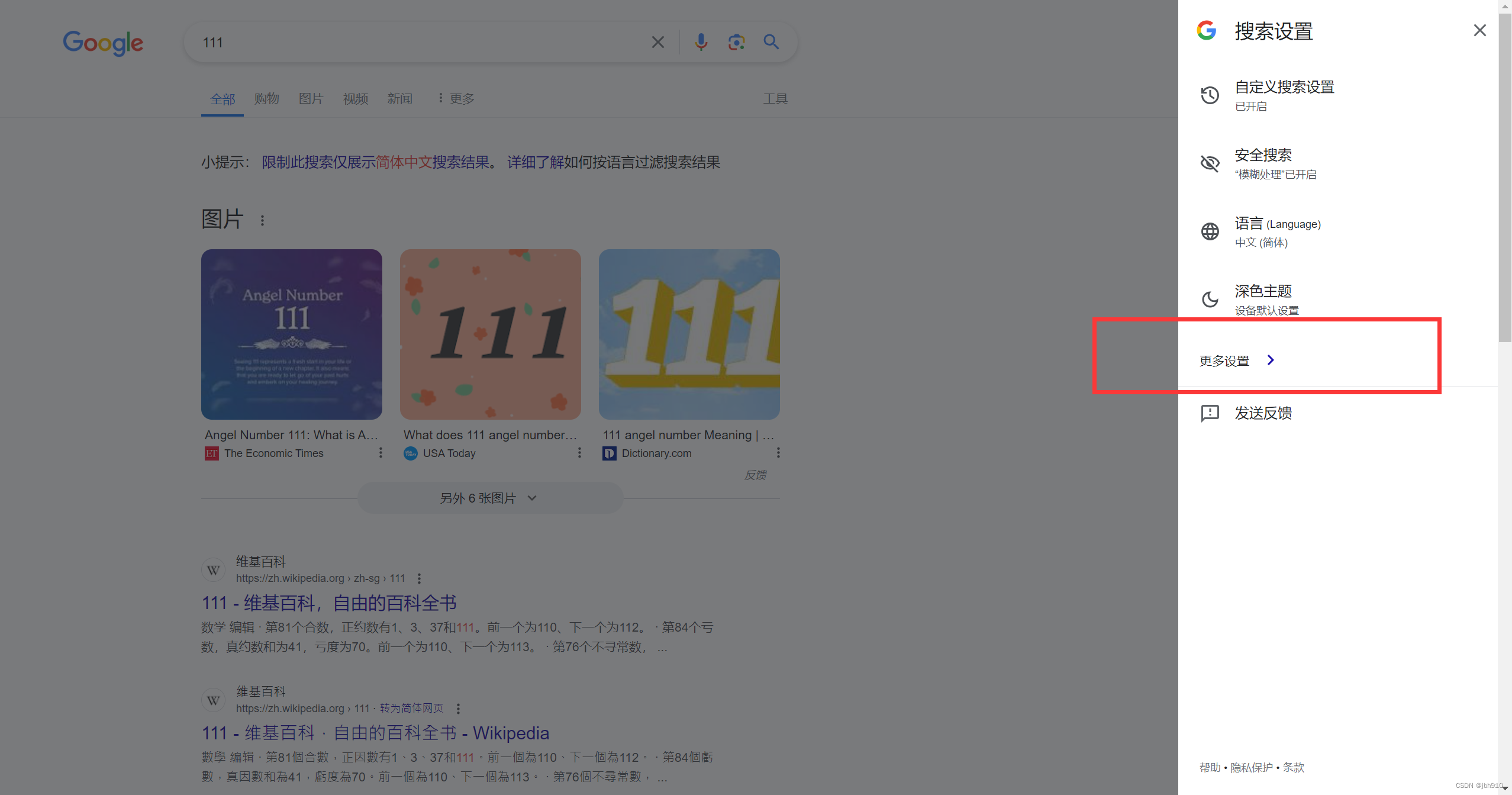Click the magnifying glass search icon
The image size is (1512, 795).
[x=770, y=42]
